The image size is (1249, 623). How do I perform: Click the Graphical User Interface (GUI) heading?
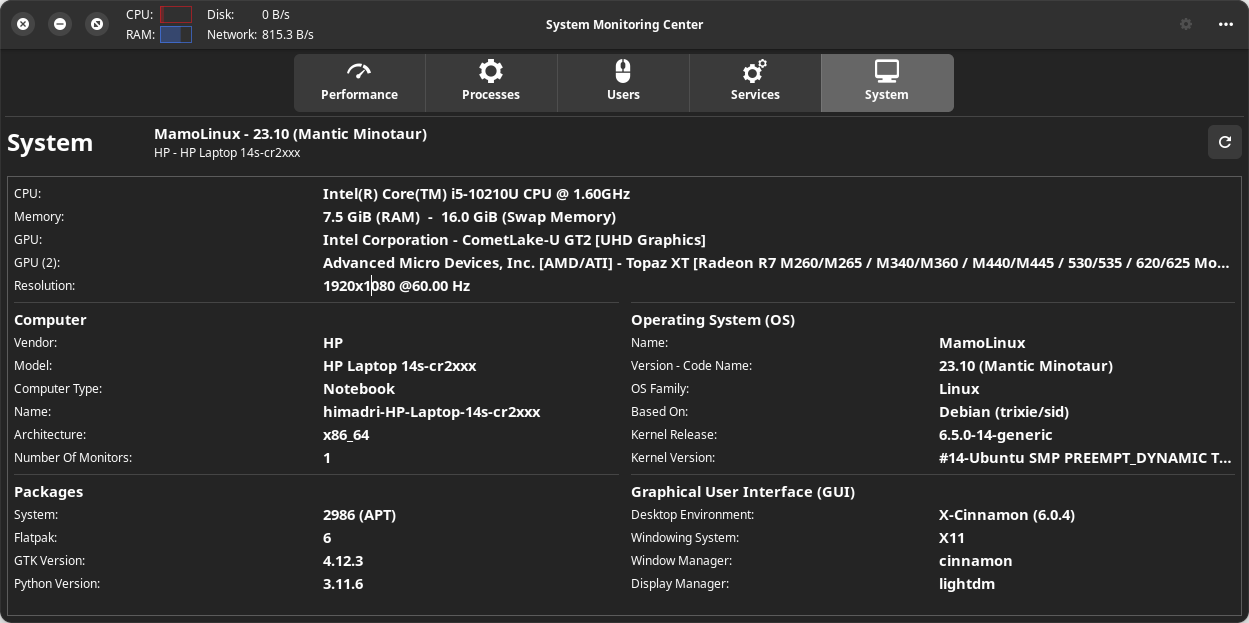(743, 492)
